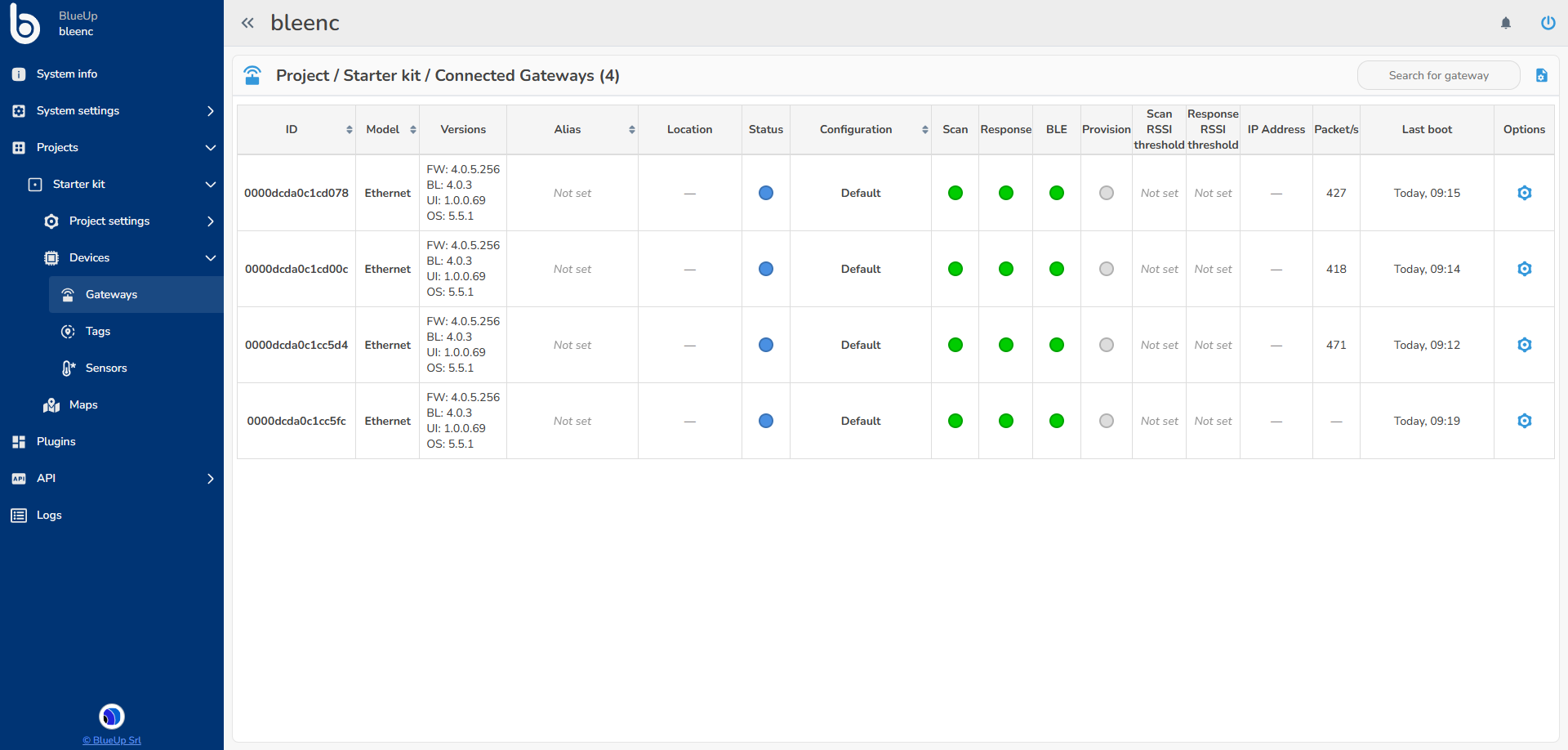Sort table by Configuration column

924,130
